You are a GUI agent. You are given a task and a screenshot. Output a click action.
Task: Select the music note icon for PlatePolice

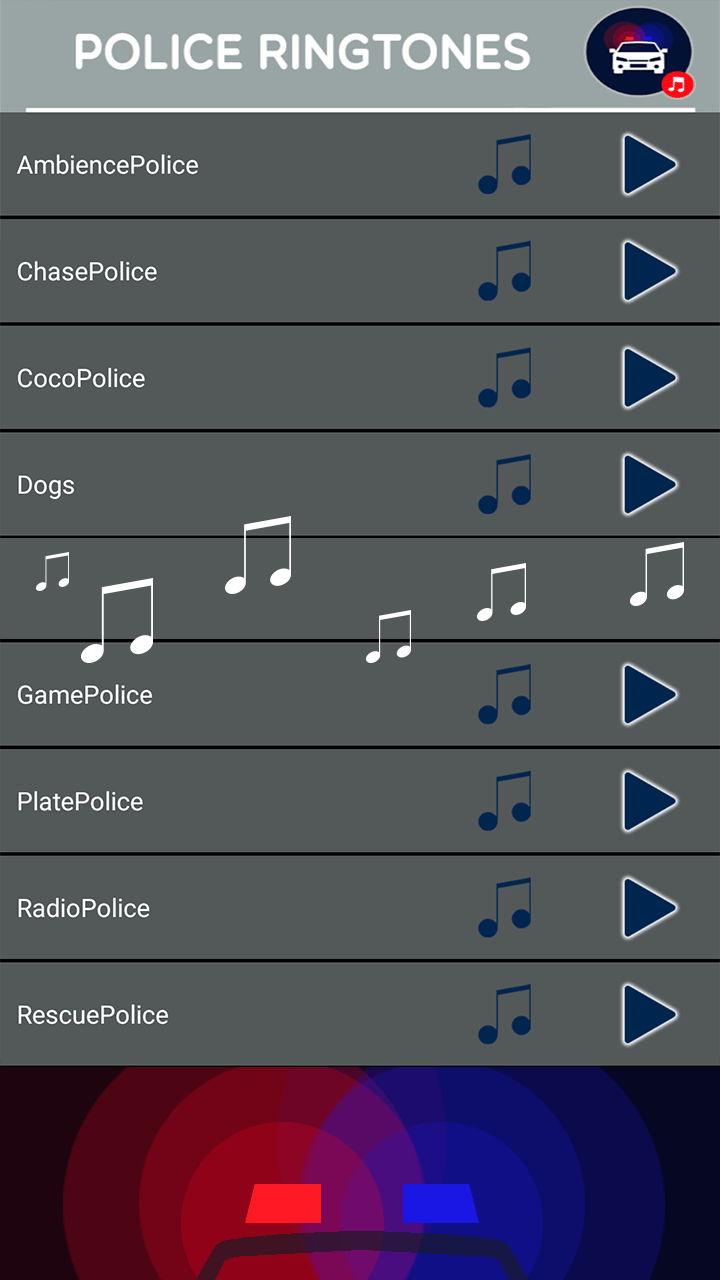(x=505, y=801)
